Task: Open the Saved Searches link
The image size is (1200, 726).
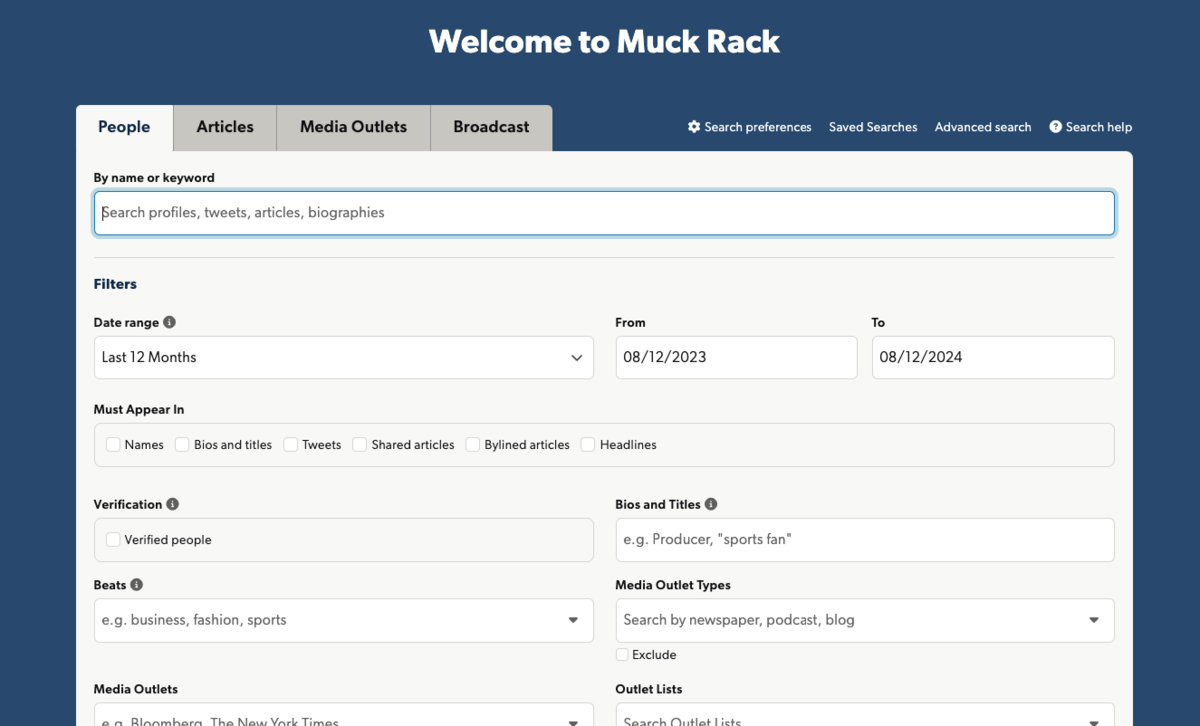Action: [x=873, y=127]
